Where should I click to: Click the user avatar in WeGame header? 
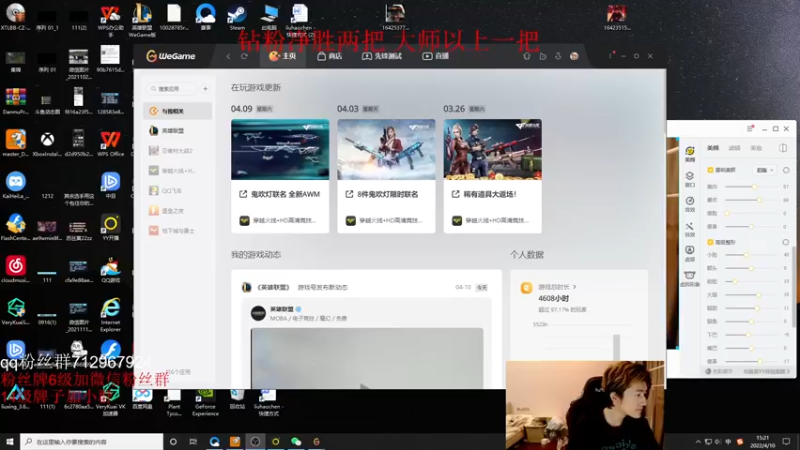(x=574, y=56)
